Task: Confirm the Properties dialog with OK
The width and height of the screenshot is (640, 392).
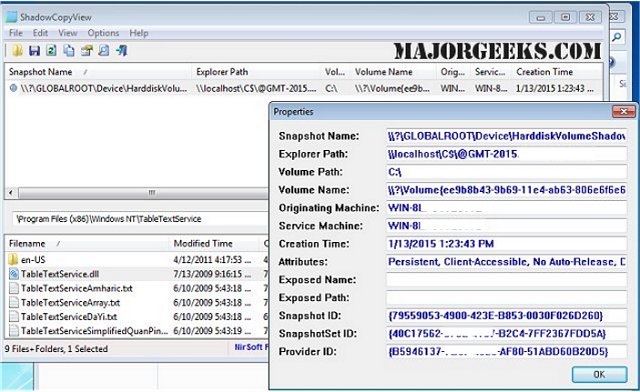Action: pos(599,374)
